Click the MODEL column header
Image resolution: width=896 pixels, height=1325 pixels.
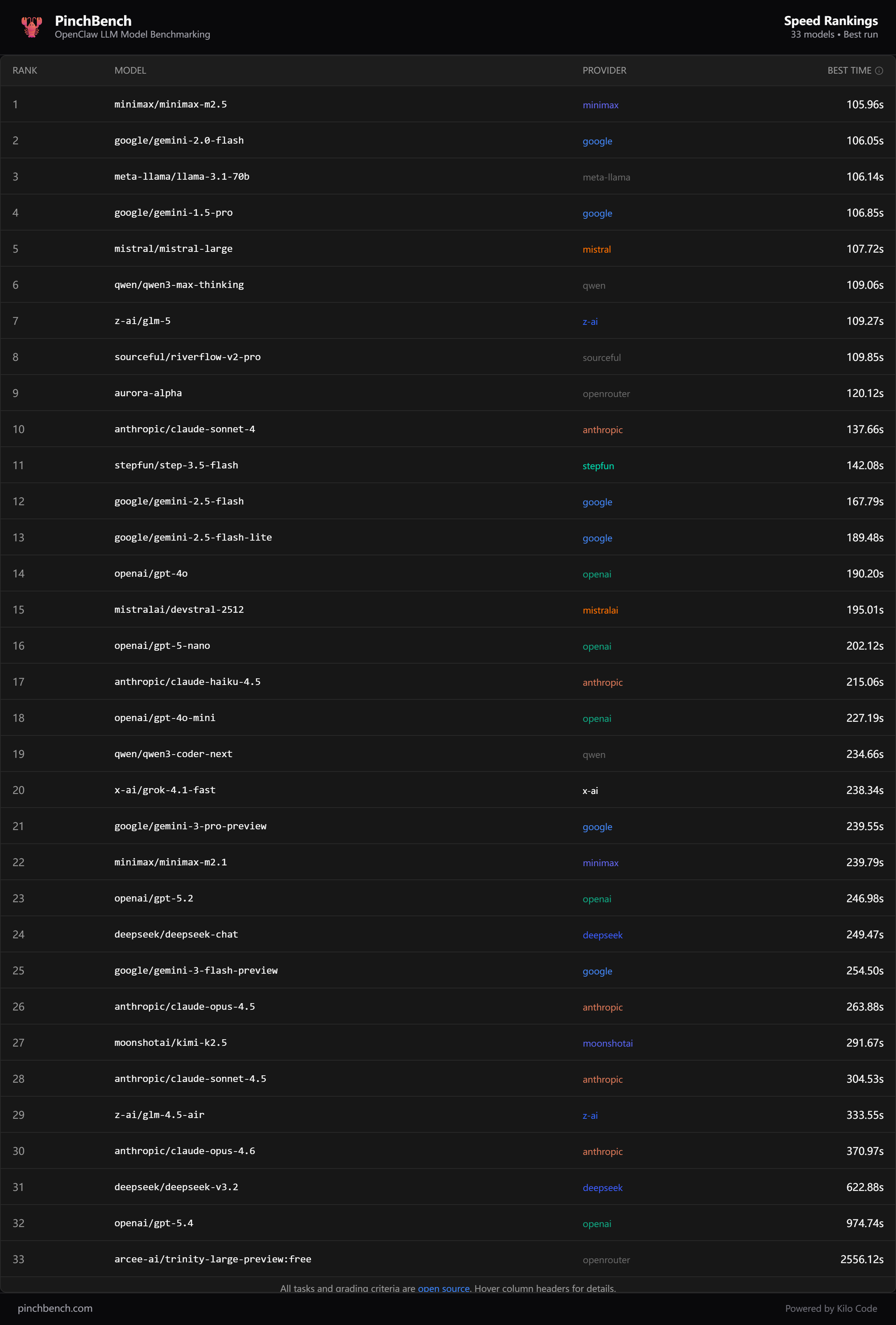pyautogui.click(x=130, y=71)
